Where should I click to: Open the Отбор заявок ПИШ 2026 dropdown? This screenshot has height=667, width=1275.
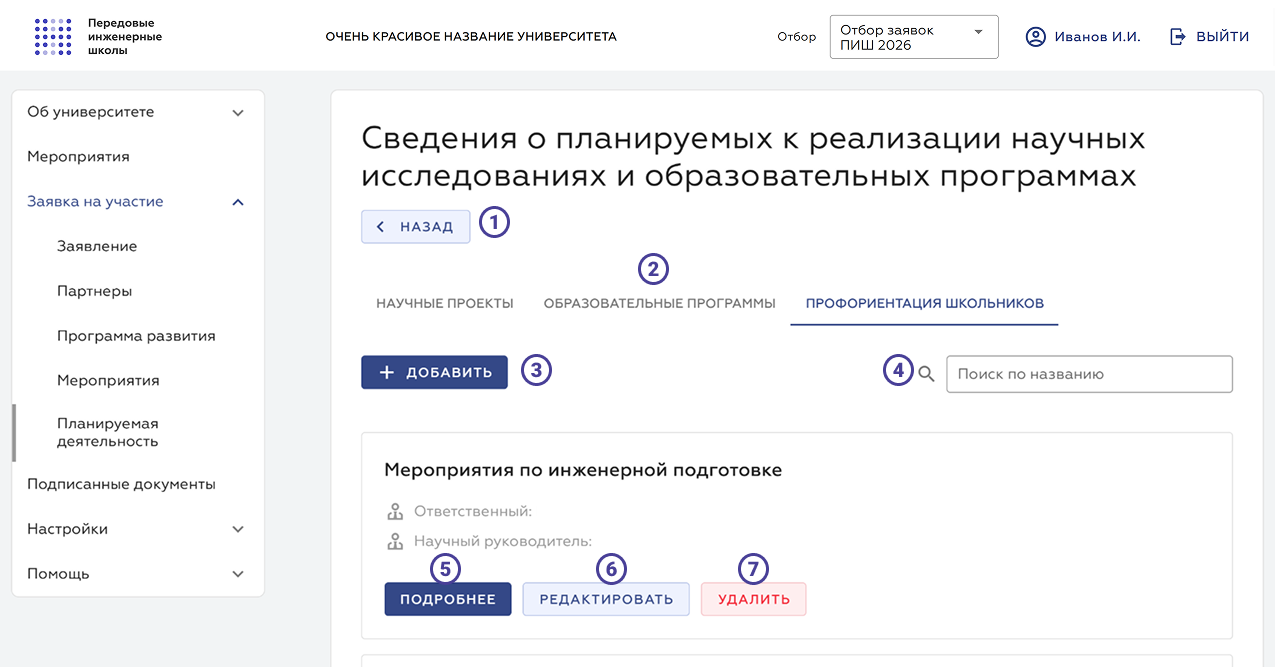(x=914, y=37)
